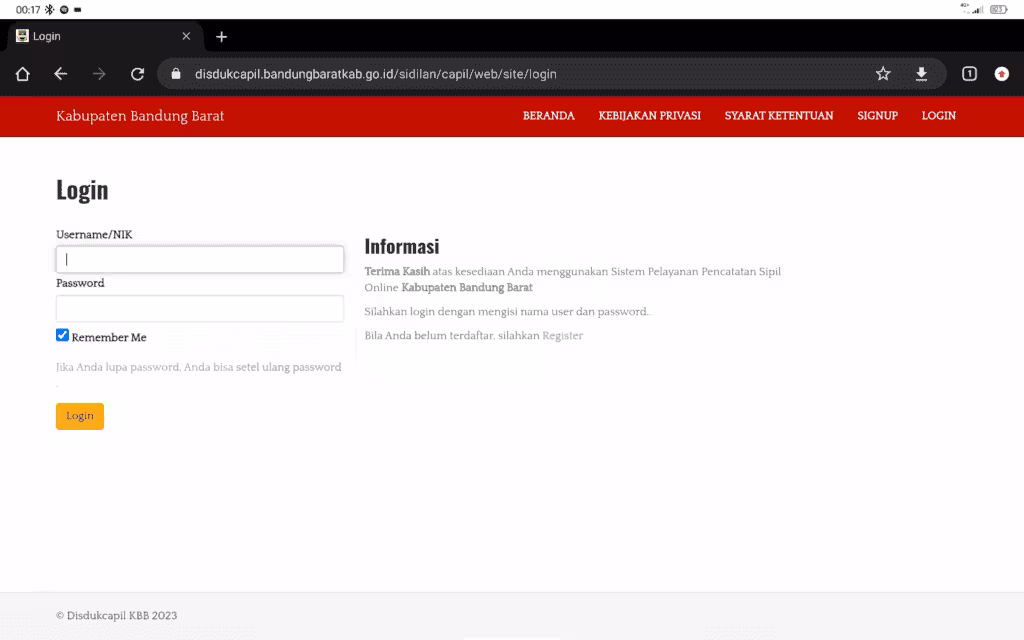
Task: Click the forward arrow in the toolbar
Action: 99,74
